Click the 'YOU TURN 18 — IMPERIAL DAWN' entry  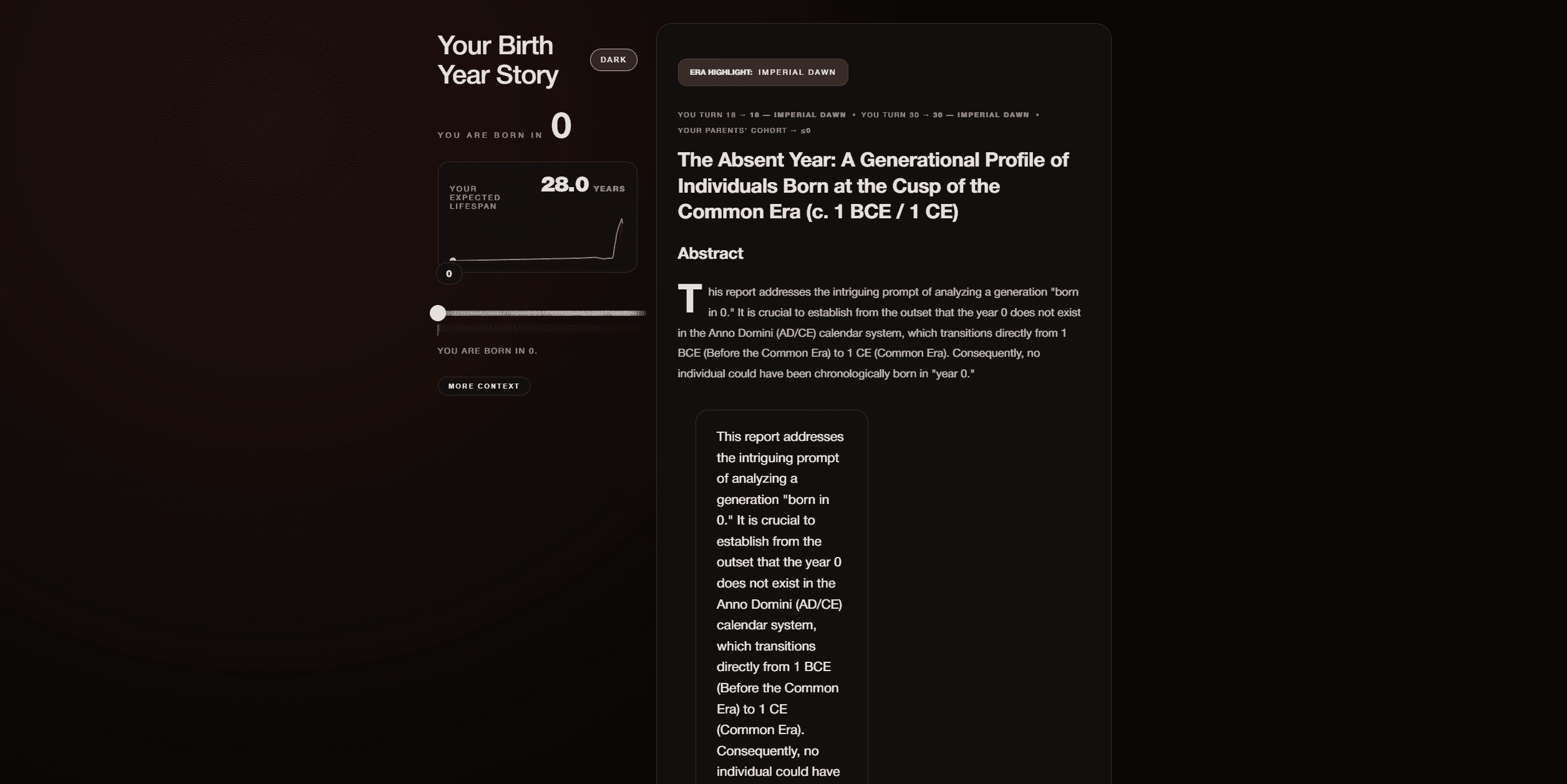[761, 114]
